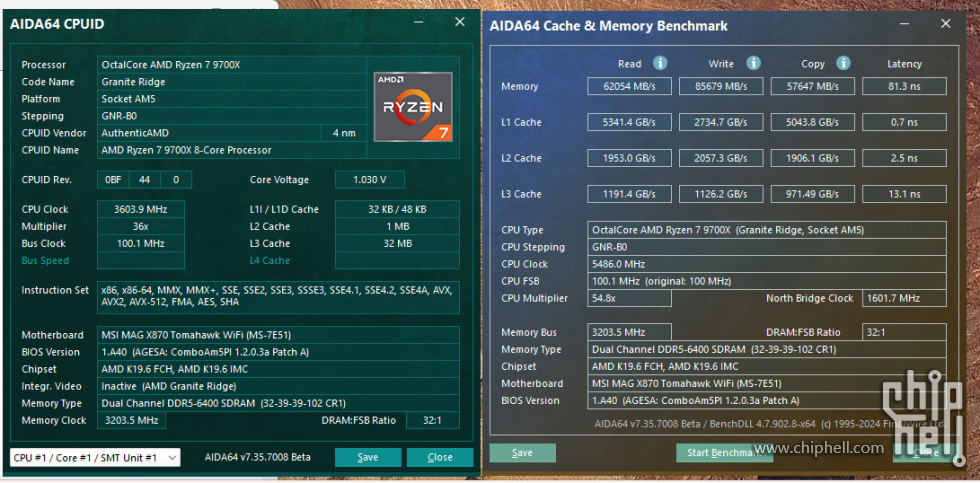
Task: Click CPUID Rev. value 0BF
Action: [113, 180]
